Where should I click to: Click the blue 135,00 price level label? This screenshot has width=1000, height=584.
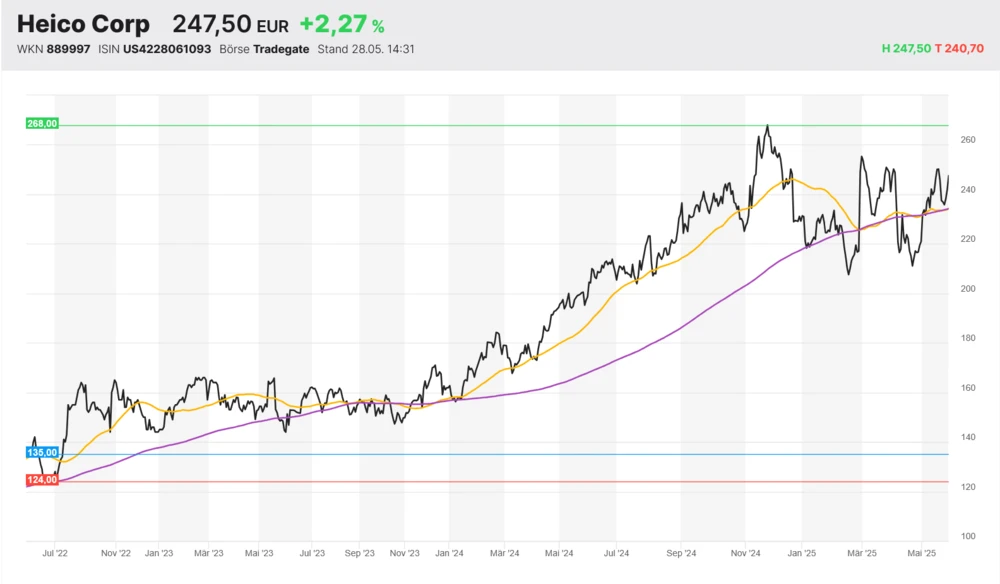[43, 453]
